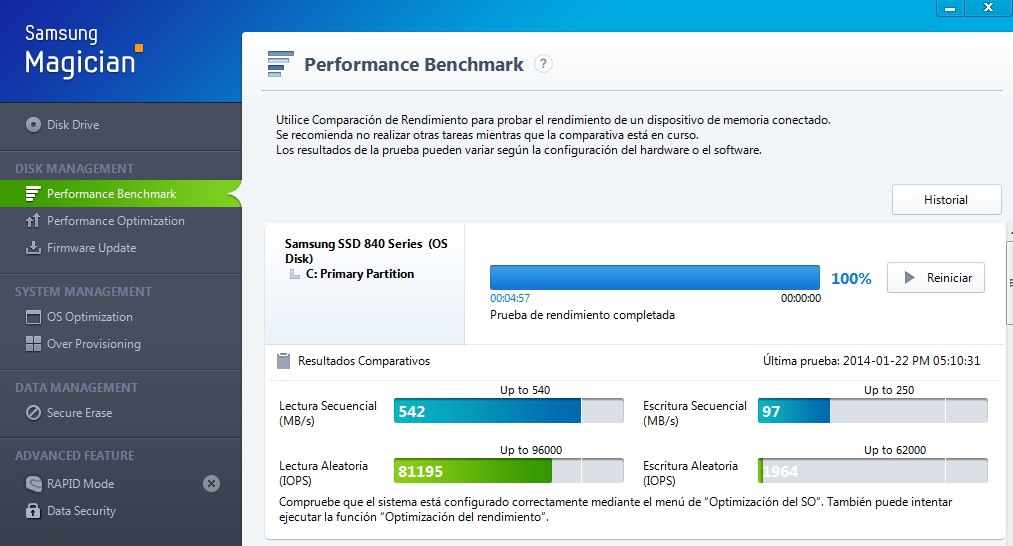Click the RAPID Mode drive icon

point(33,484)
